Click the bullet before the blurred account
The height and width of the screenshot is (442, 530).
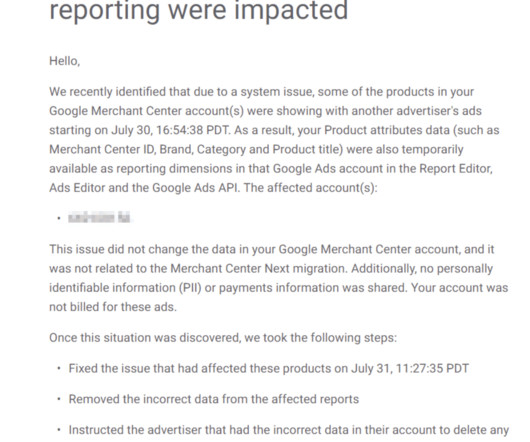(59, 218)
